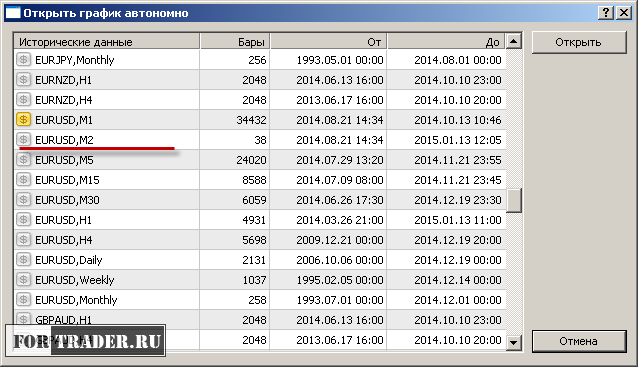Select the EURUSD,Daily row
This screenshot has height=367, width=638.
click(x=260, y=260)
